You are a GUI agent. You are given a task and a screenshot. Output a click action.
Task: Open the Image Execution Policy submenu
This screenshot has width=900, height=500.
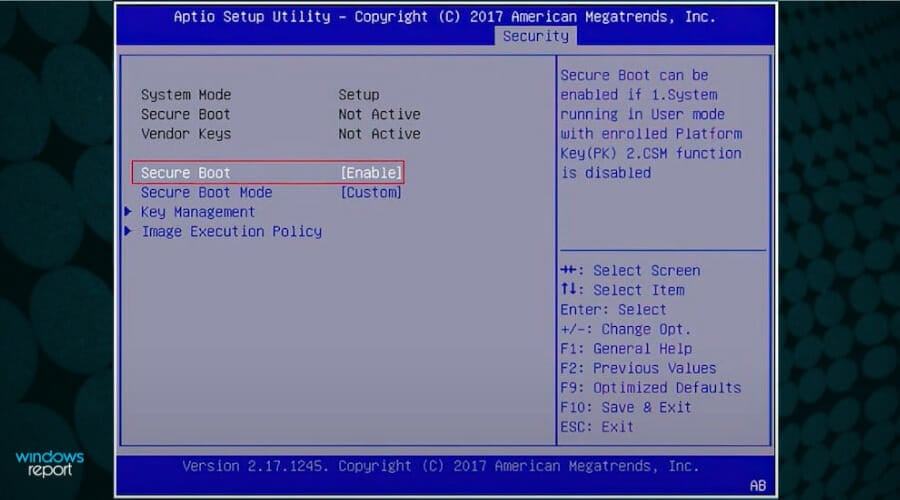click(x=232, y=231)
